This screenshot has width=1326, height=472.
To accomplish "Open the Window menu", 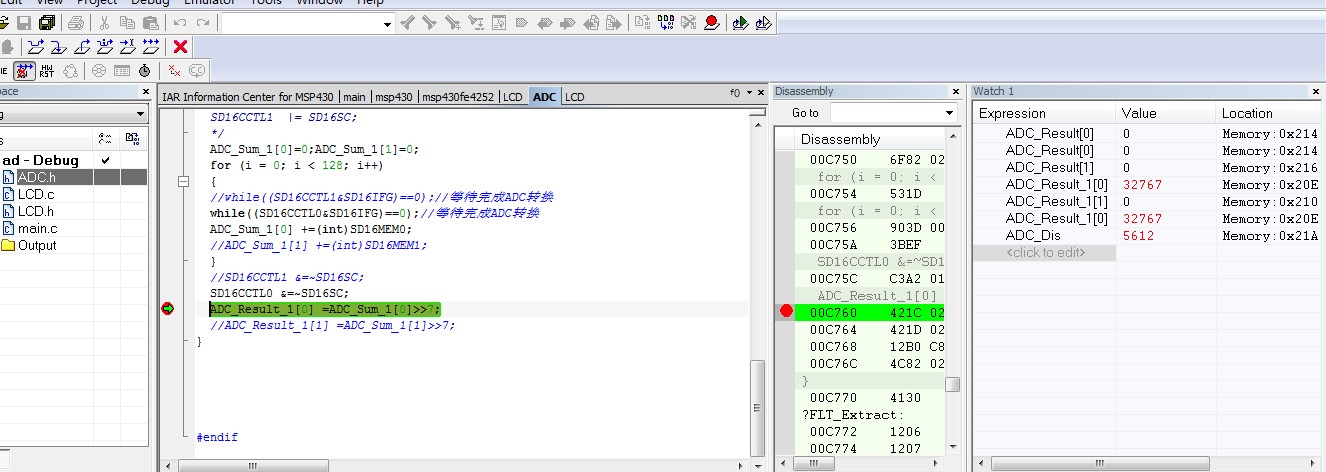I will coord(319,3).
